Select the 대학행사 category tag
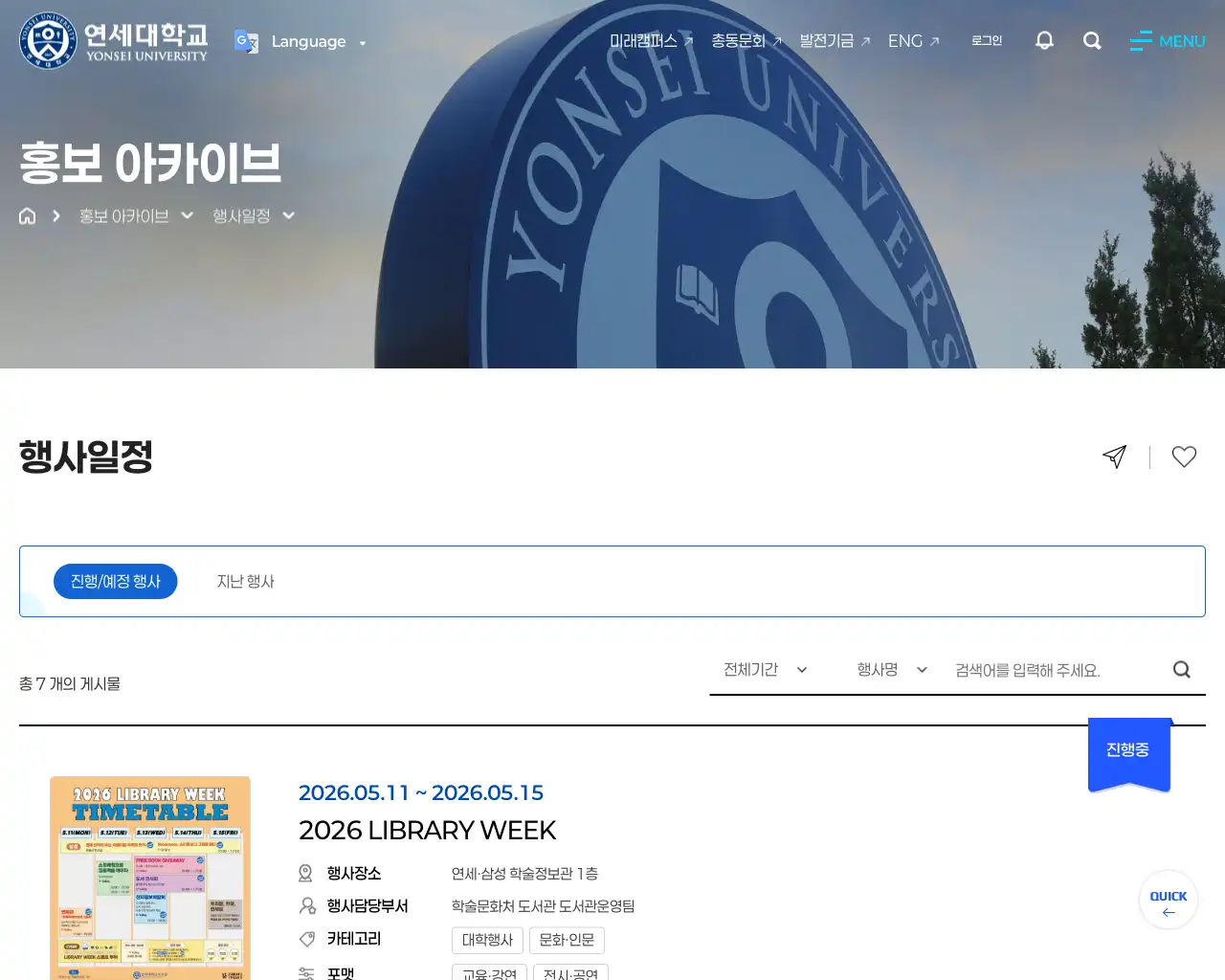This screenshot has width=1225, height=980. coord(487,941)
